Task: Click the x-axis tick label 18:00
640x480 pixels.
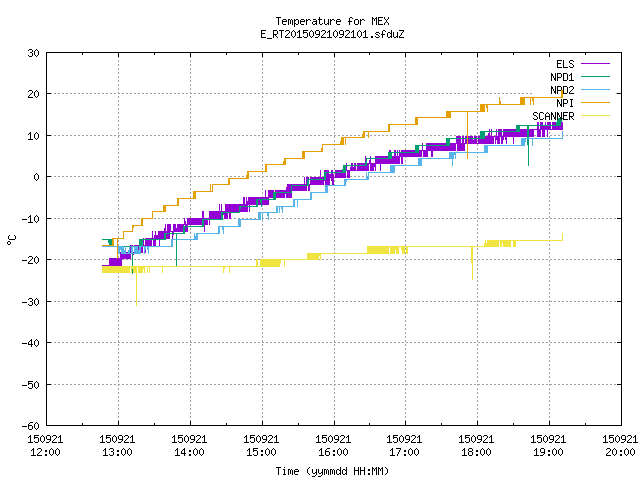Action: click(476, 452)
